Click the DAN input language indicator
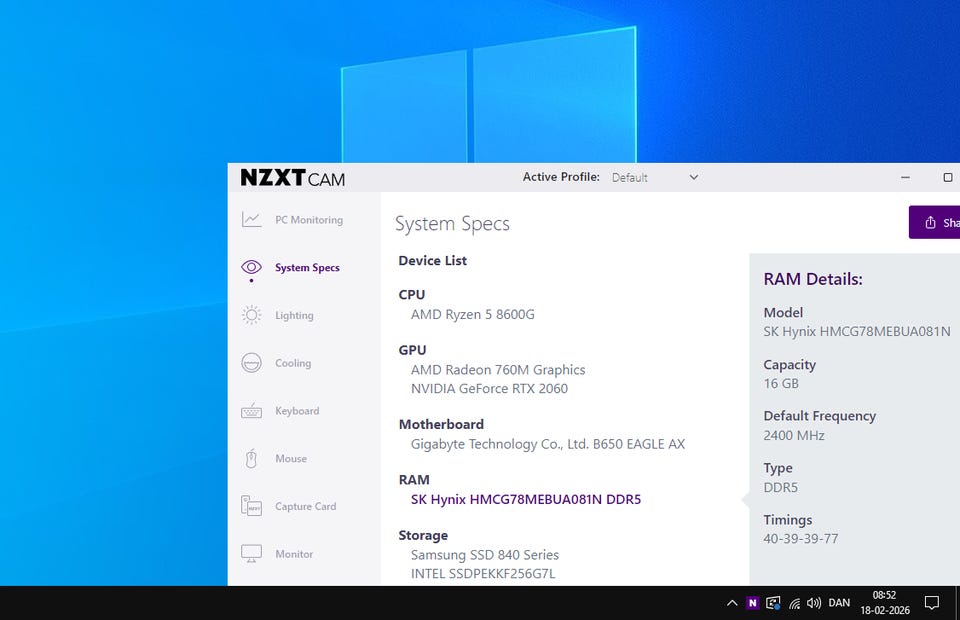Image resolution: width=960 pixels, height=620 pixels. [x=839, y=603]
